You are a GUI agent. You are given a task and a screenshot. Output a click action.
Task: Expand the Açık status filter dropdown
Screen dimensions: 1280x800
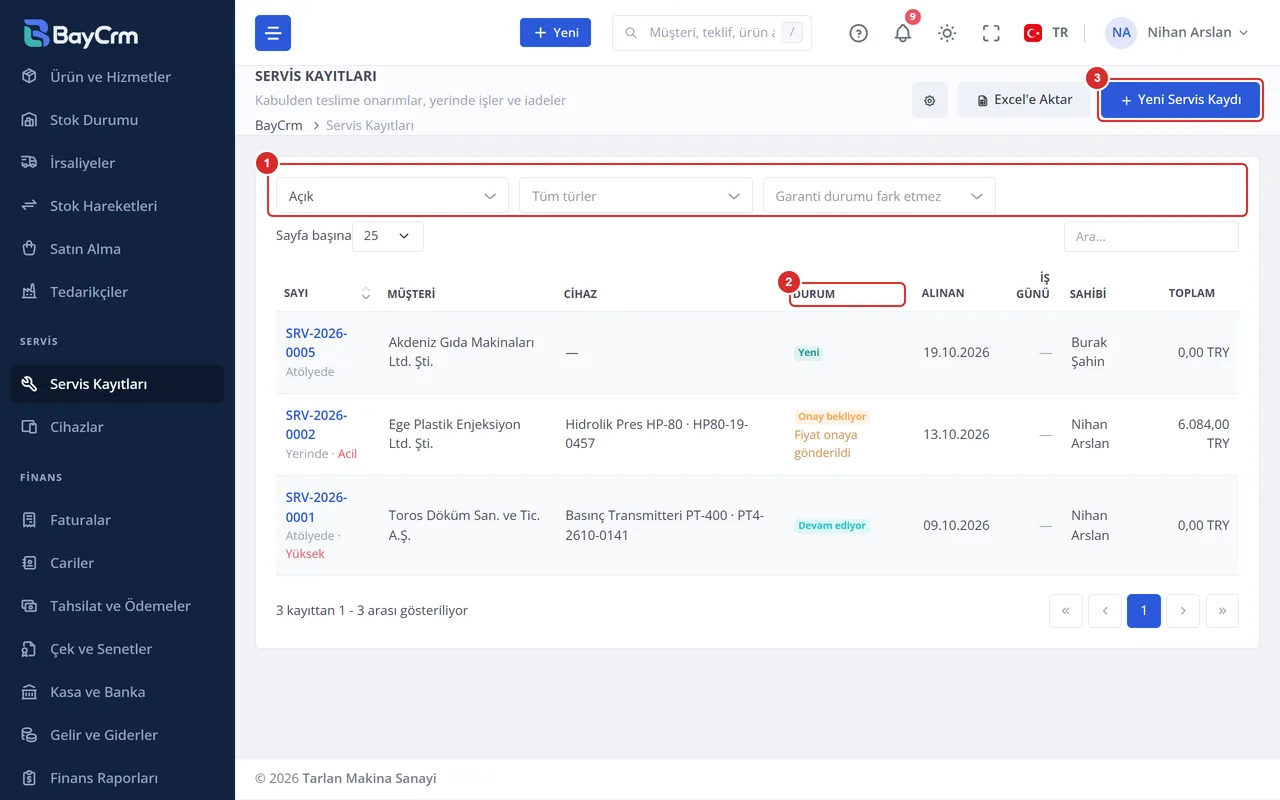pos(392,196)
